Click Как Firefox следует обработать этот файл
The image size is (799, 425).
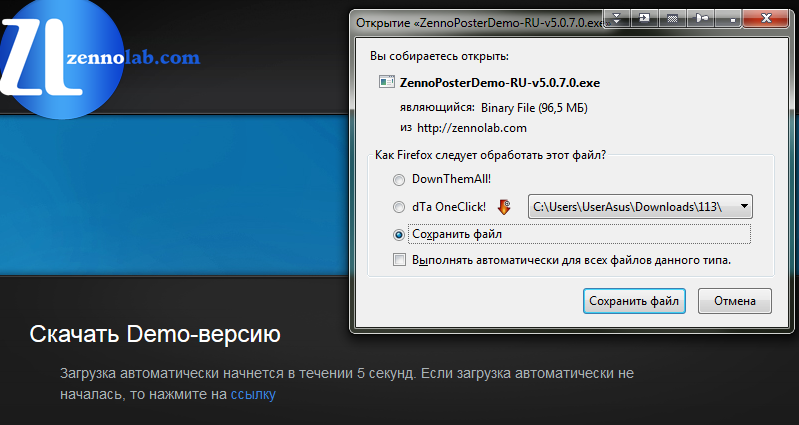click(x=491, y=155)
